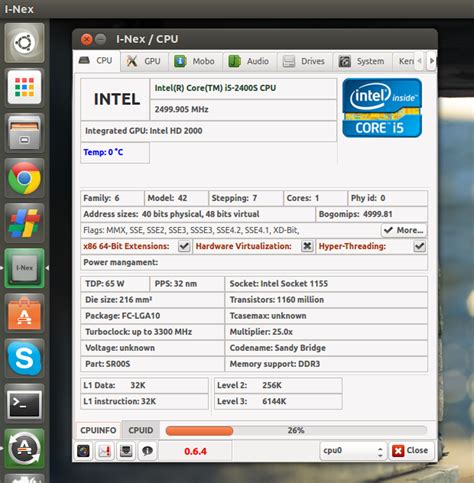The height and width of the screenshot is (483, 474).
Task: Click the Part: SR00S field
Action: click(x=152, y=364)
